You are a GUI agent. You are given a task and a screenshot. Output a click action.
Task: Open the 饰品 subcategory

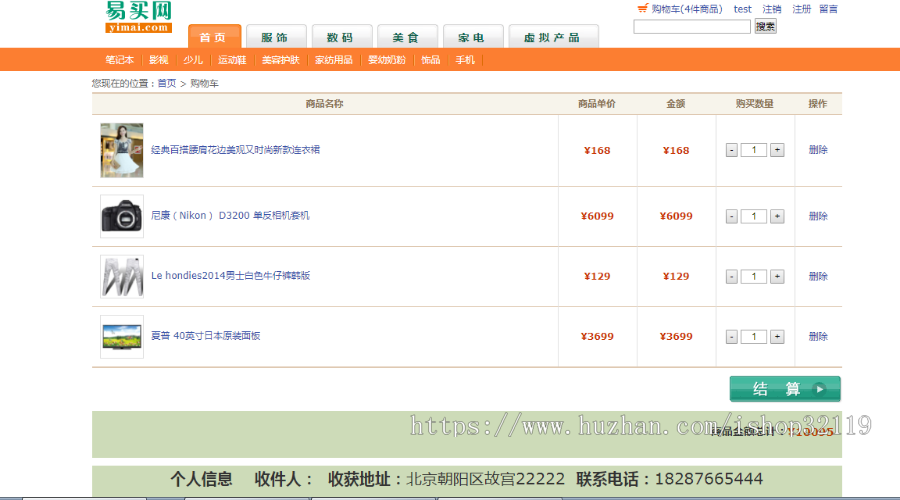pyautogui.click(x=430, y=60)
